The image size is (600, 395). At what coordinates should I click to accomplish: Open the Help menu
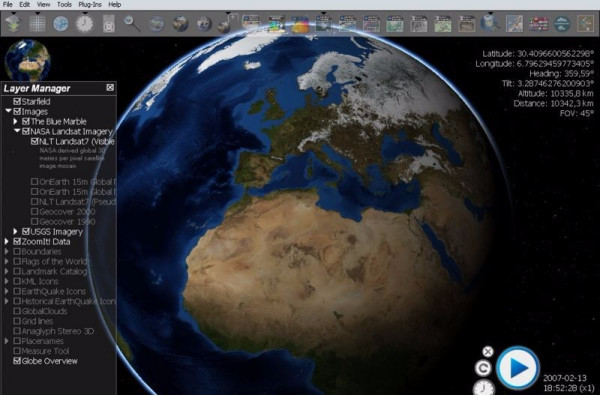tap(114, 5)
